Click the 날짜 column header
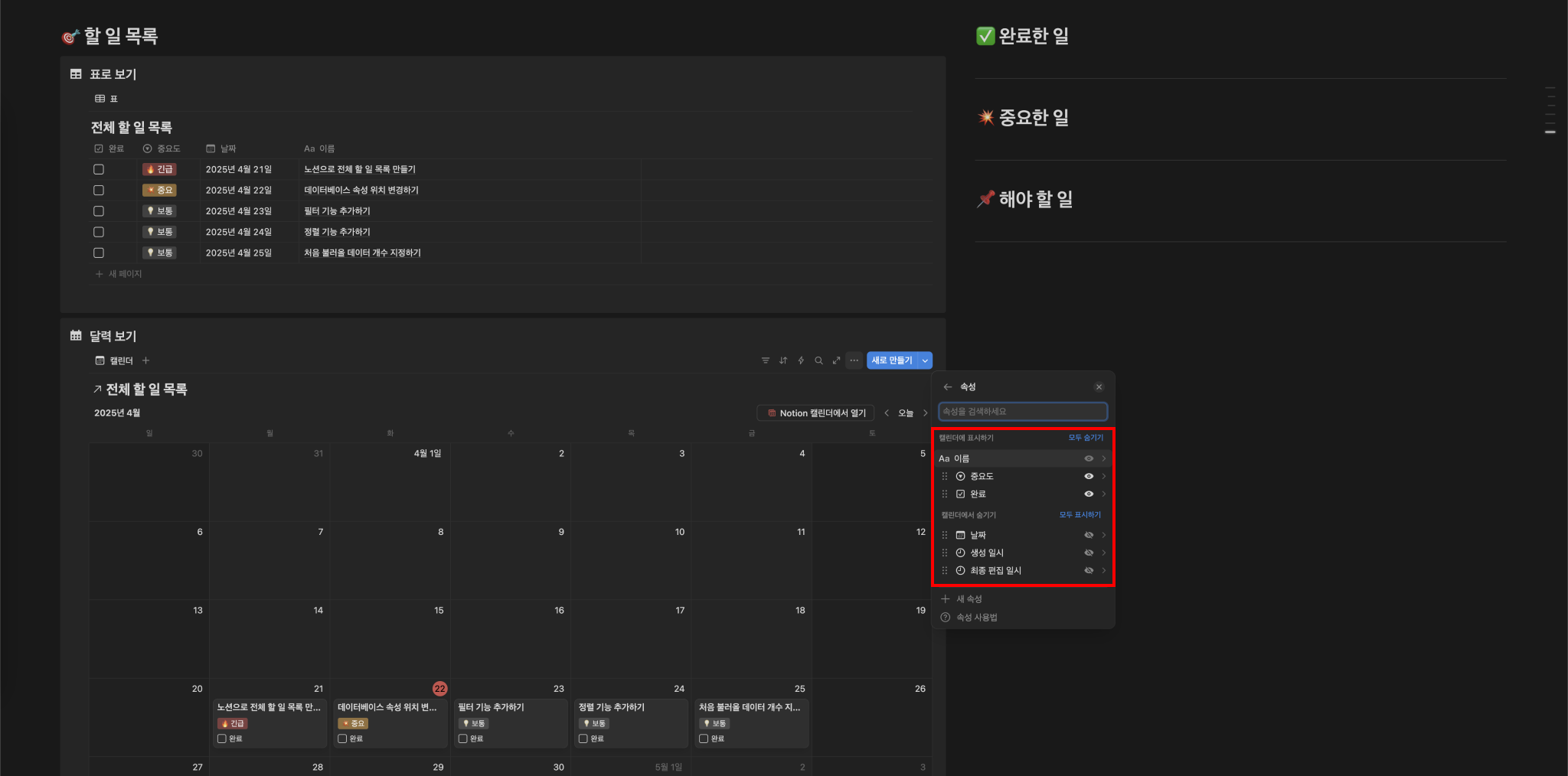Screen dimensions: 1568x776 (x=221, y=148)
